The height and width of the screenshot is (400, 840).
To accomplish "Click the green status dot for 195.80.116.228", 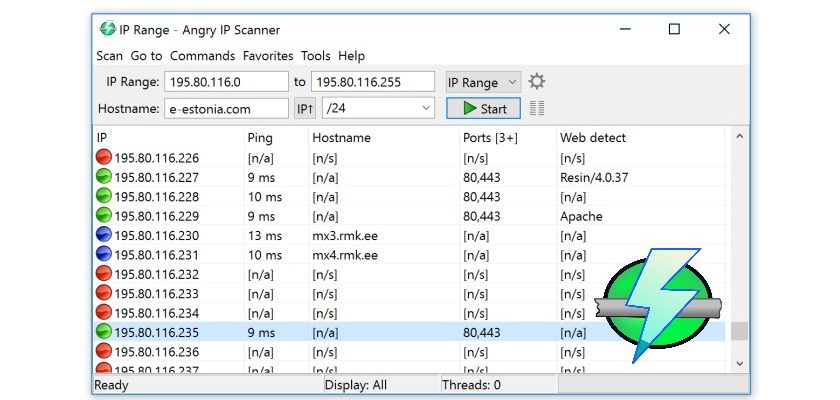I will tap(103, 196).
